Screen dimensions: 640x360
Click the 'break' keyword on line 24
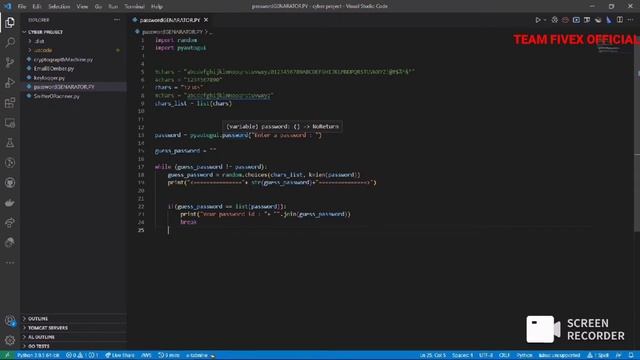[x=188, y=222]
